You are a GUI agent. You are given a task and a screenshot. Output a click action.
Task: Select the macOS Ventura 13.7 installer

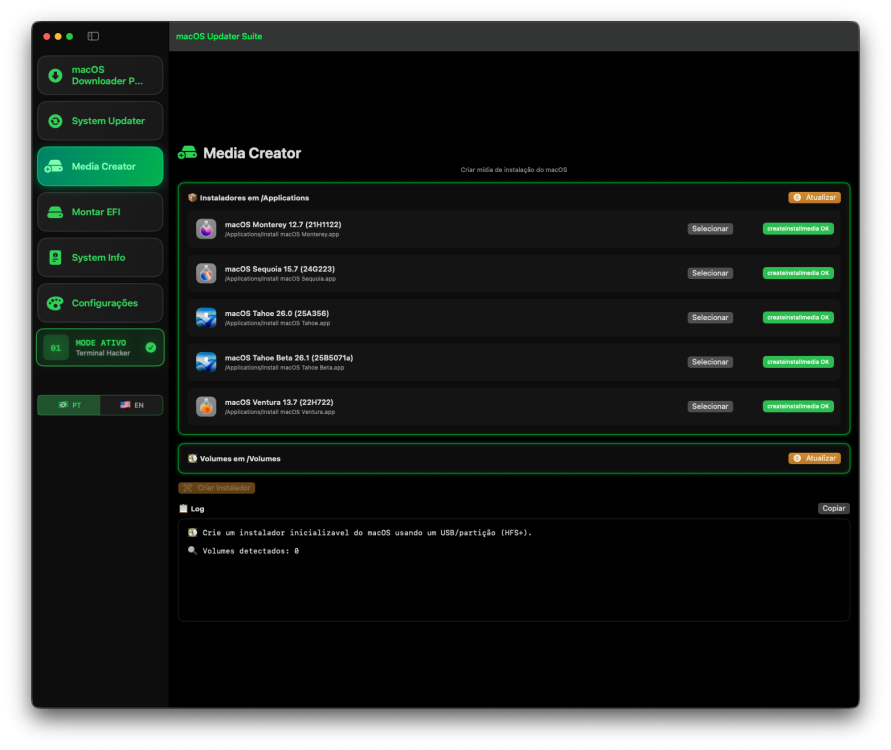tap(710, 406)
